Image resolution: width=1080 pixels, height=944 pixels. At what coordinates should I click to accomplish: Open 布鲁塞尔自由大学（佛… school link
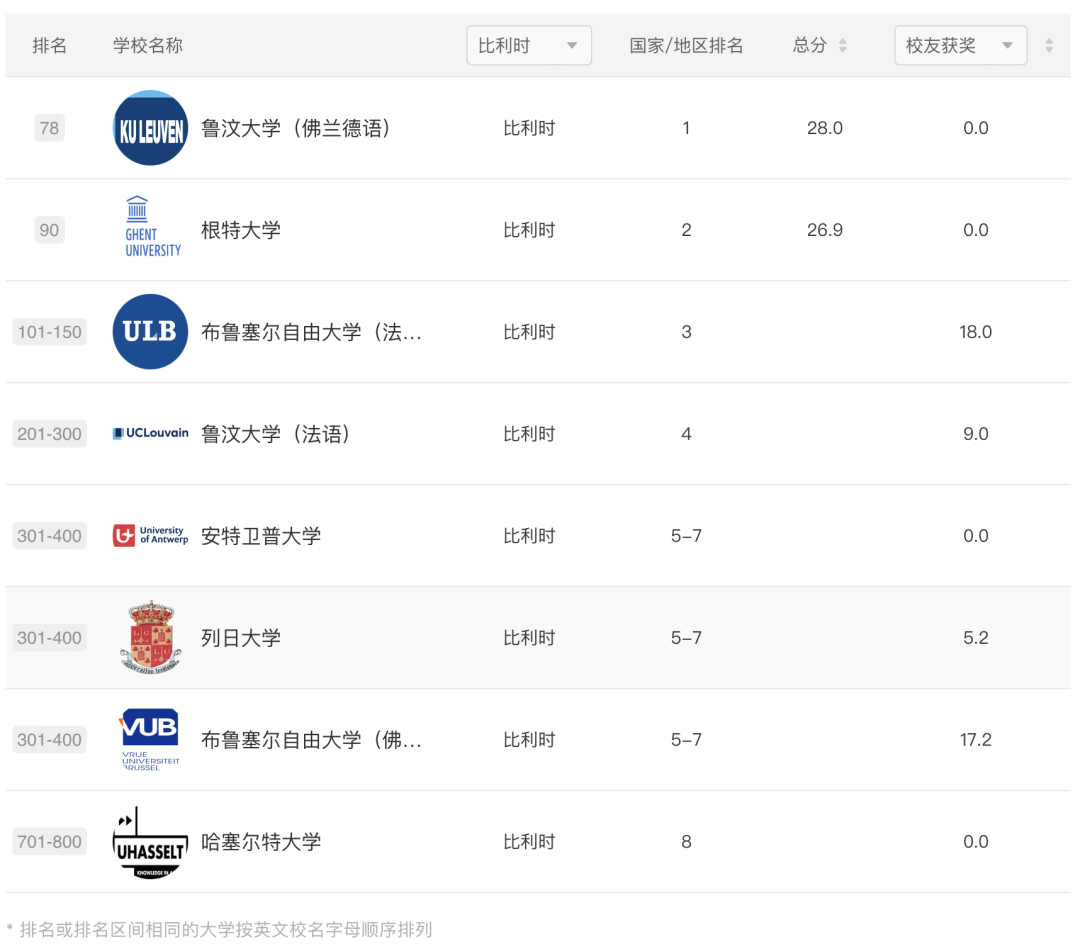[311, 740]
